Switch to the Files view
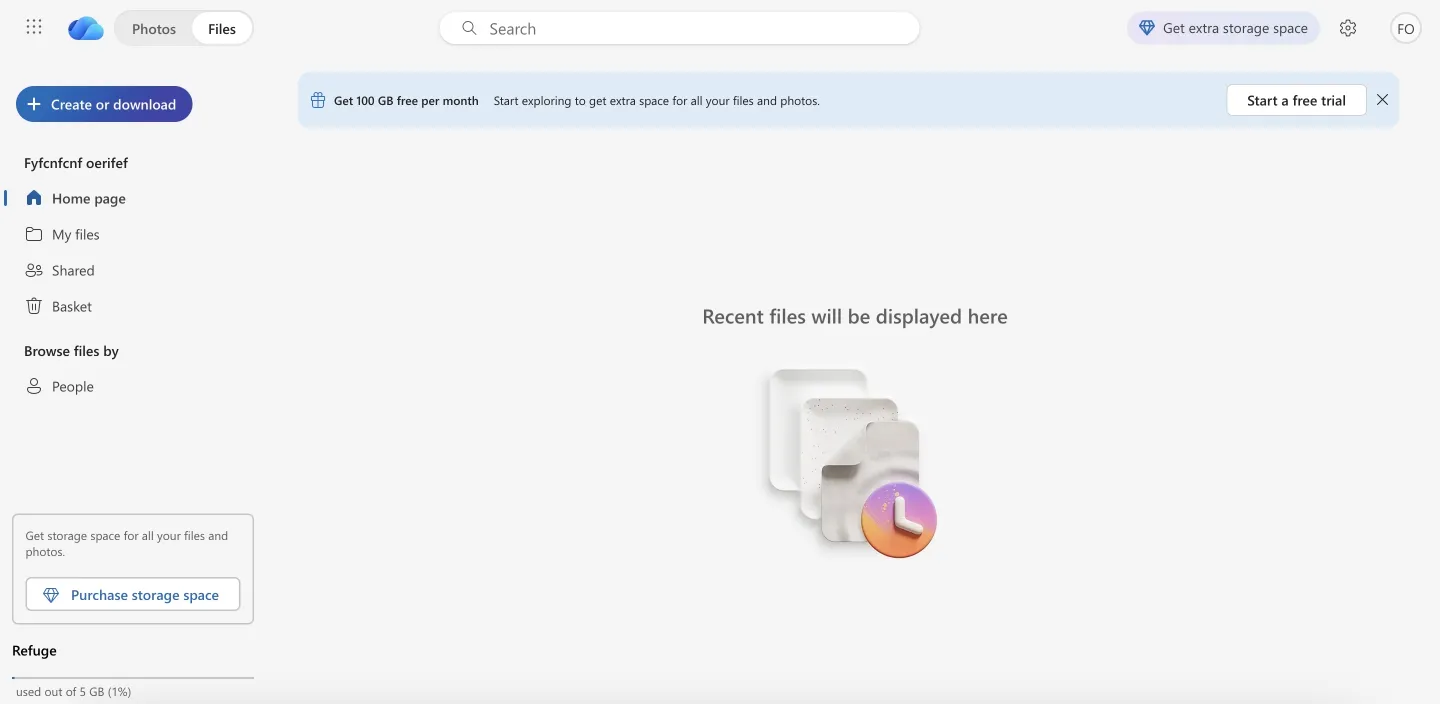This screenshot has height=704, width=1440. pyautogui.click(x=221, y=28)
